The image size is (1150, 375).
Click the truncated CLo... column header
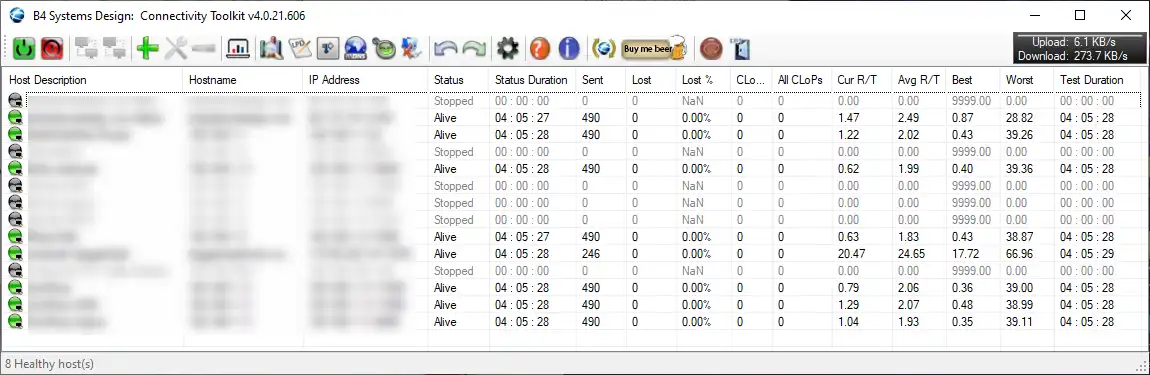point(751,80)
